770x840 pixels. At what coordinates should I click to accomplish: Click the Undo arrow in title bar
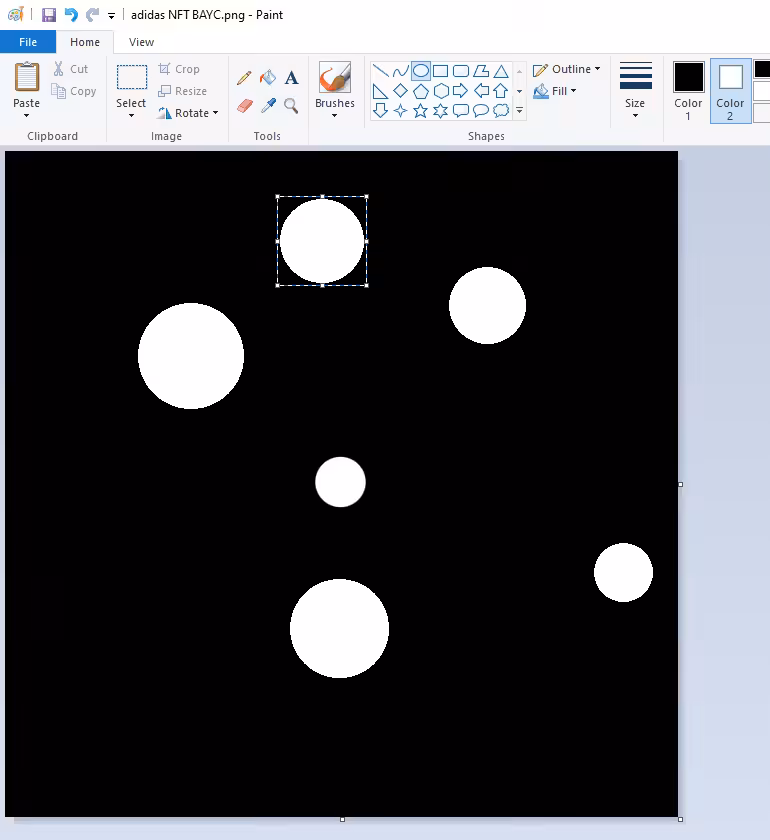point(71,14)
